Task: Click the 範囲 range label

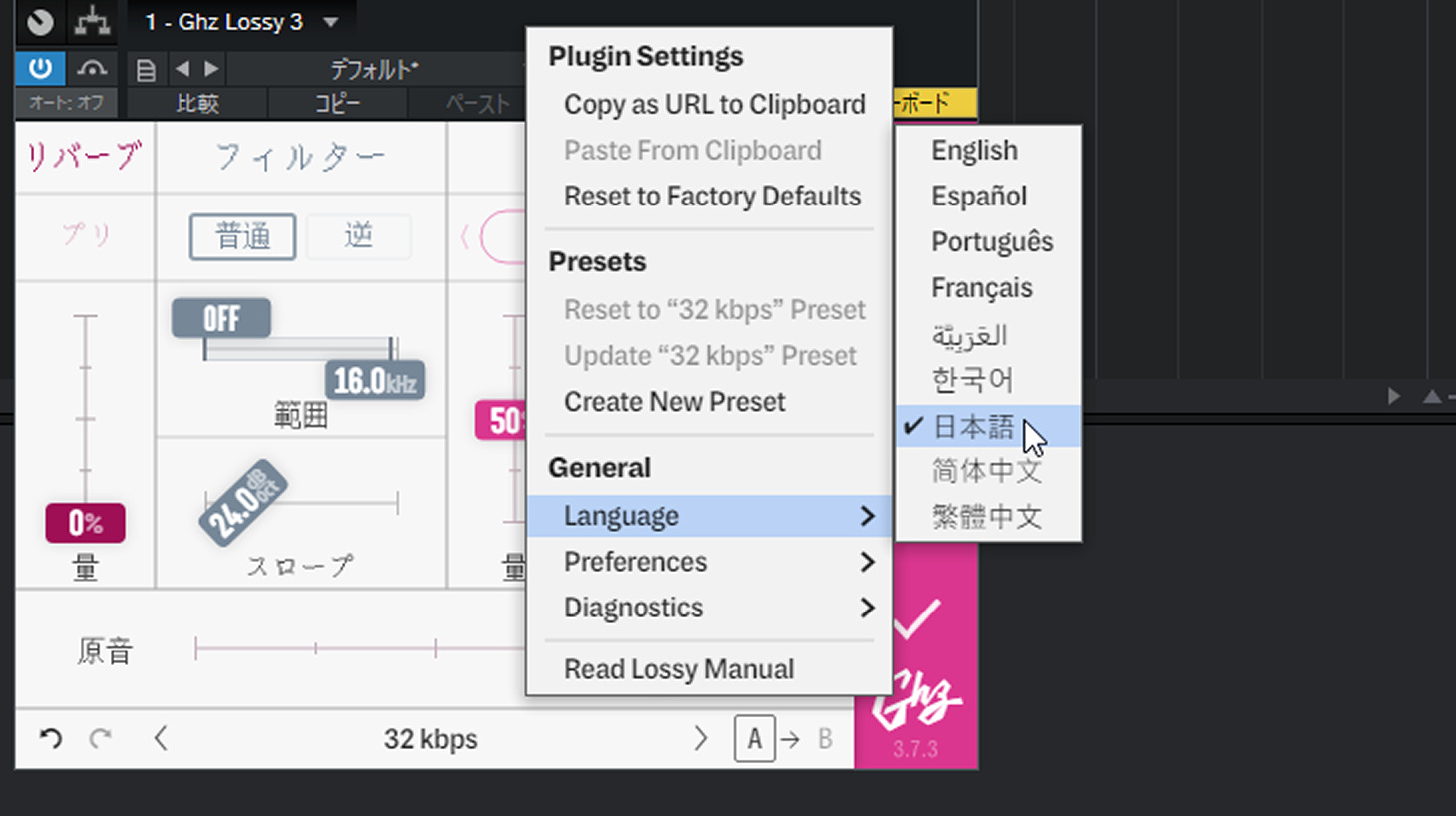Action: (x=300, y=415)
